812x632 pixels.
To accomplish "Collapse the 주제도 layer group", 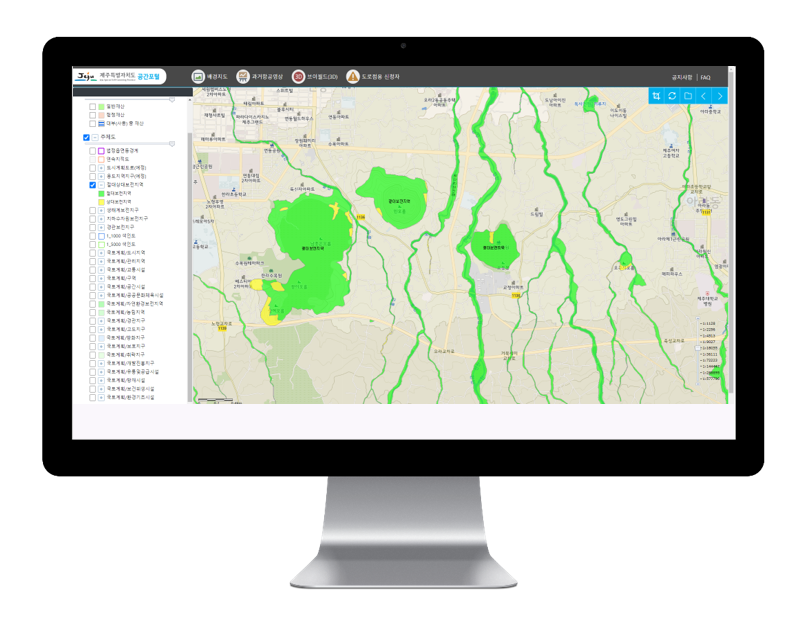I will pyautogui.click(x=95, y=137).
